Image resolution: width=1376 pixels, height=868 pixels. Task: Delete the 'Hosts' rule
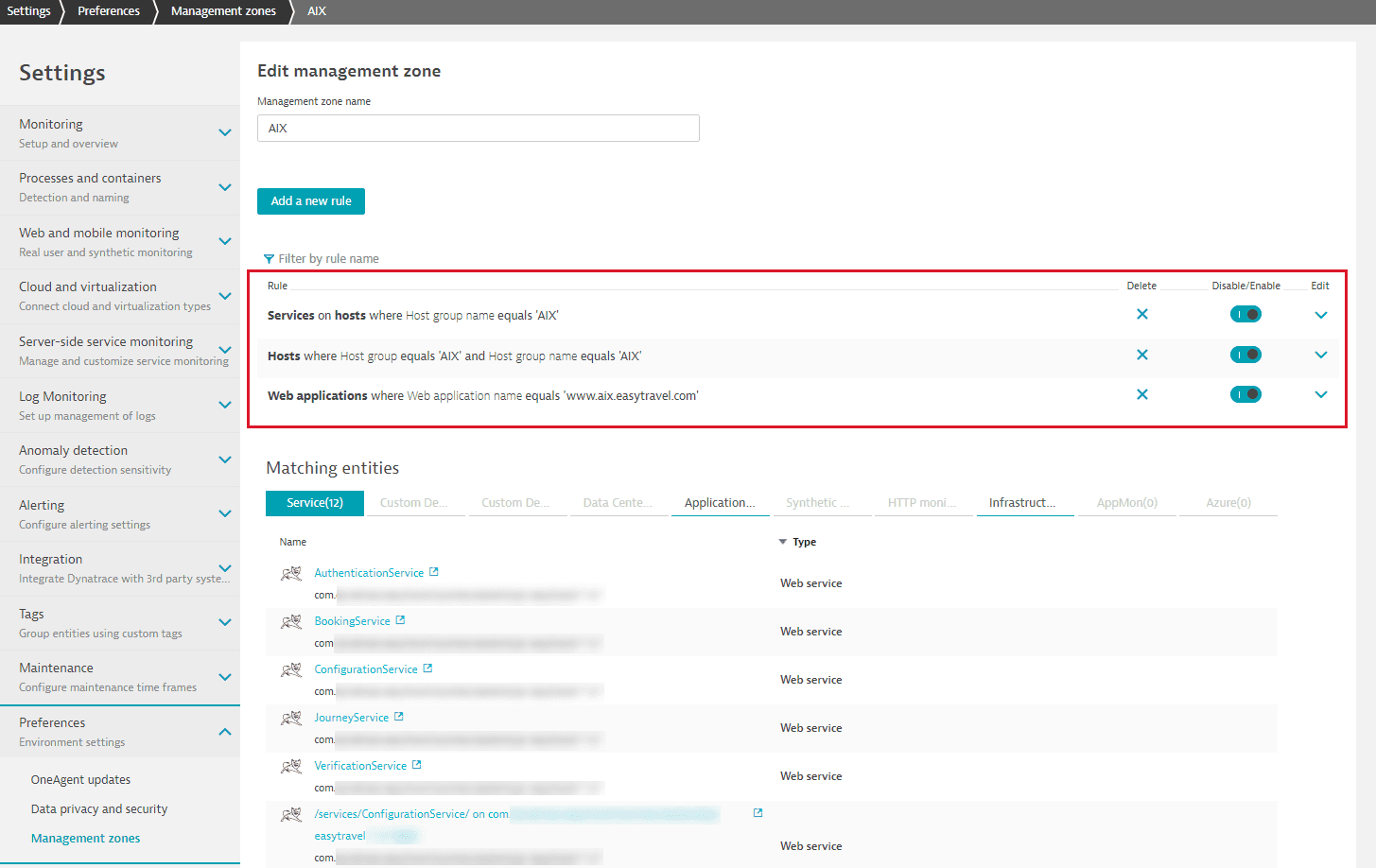(x=1141, y=354)
